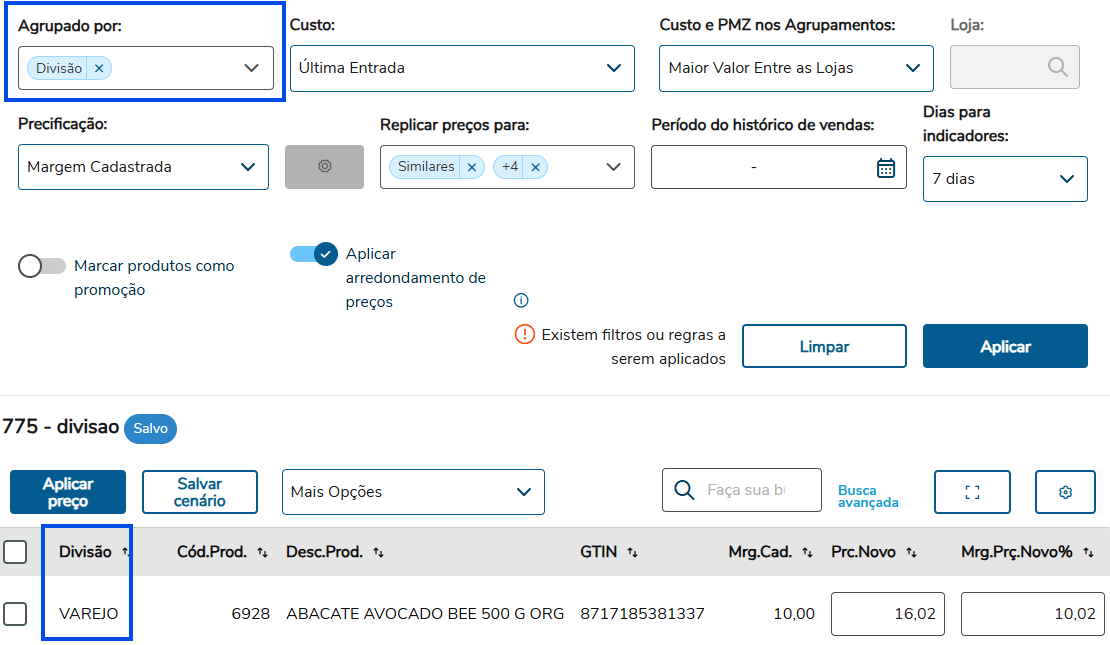
Task: Click the Faça sua busca search field
Action: tap(747, 490)
